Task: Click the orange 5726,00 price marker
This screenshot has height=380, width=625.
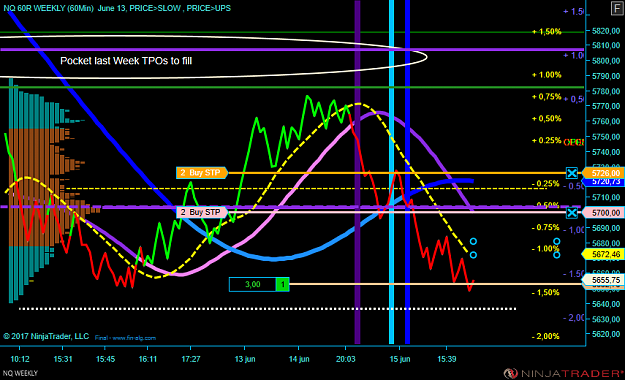Action: pos(603,173)
